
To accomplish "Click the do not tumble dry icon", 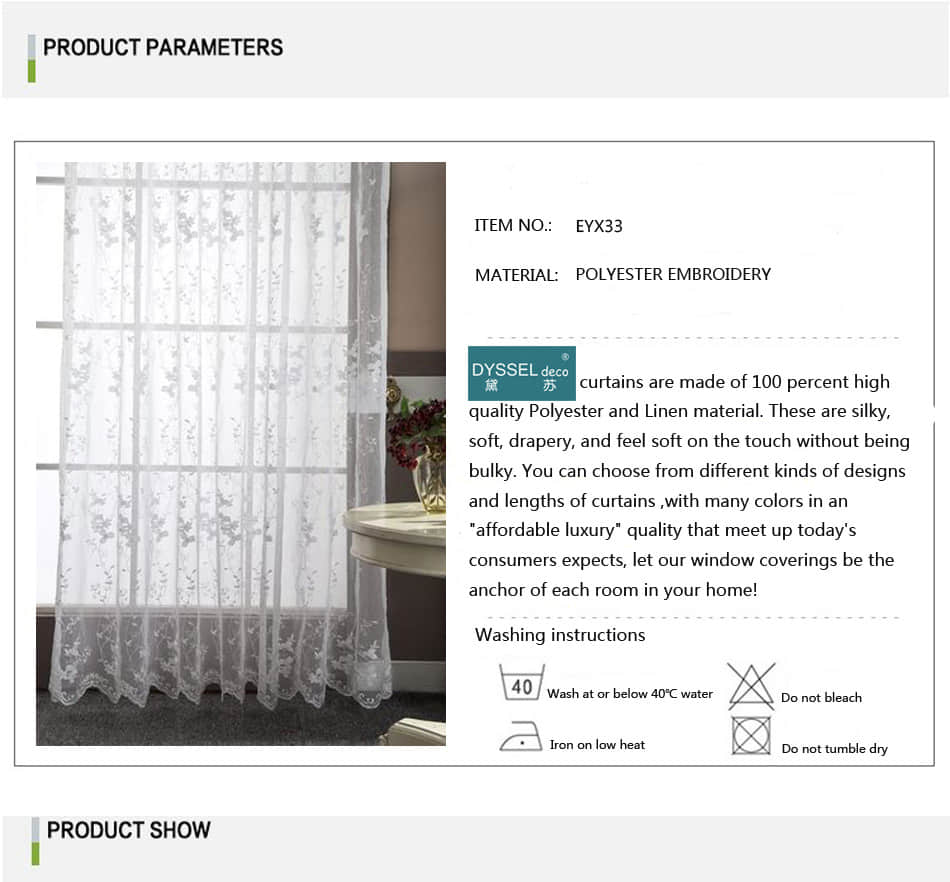I will [751, 736].
